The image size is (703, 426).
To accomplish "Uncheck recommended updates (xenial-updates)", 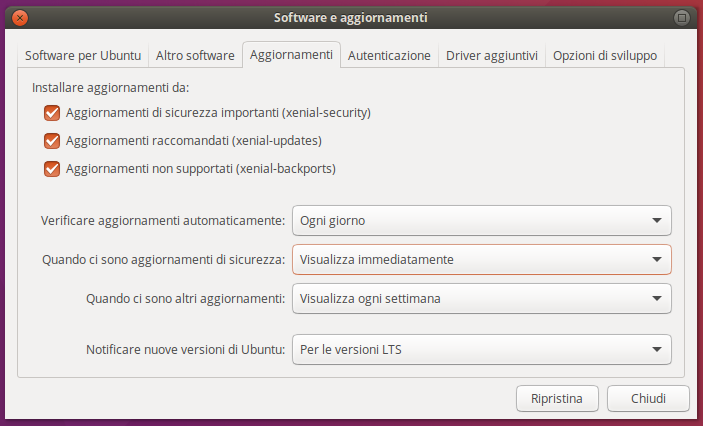I will tap(52, 141).
